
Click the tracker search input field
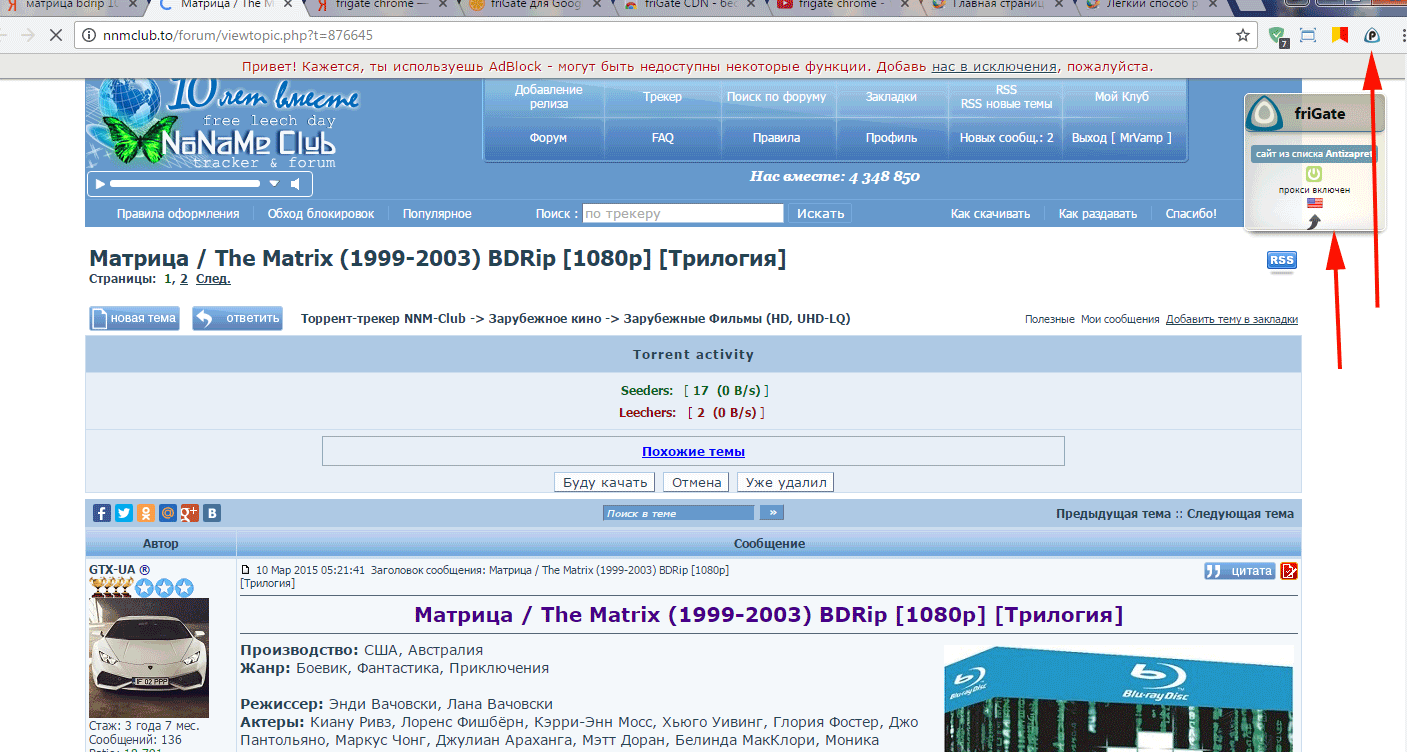point(682,213)
